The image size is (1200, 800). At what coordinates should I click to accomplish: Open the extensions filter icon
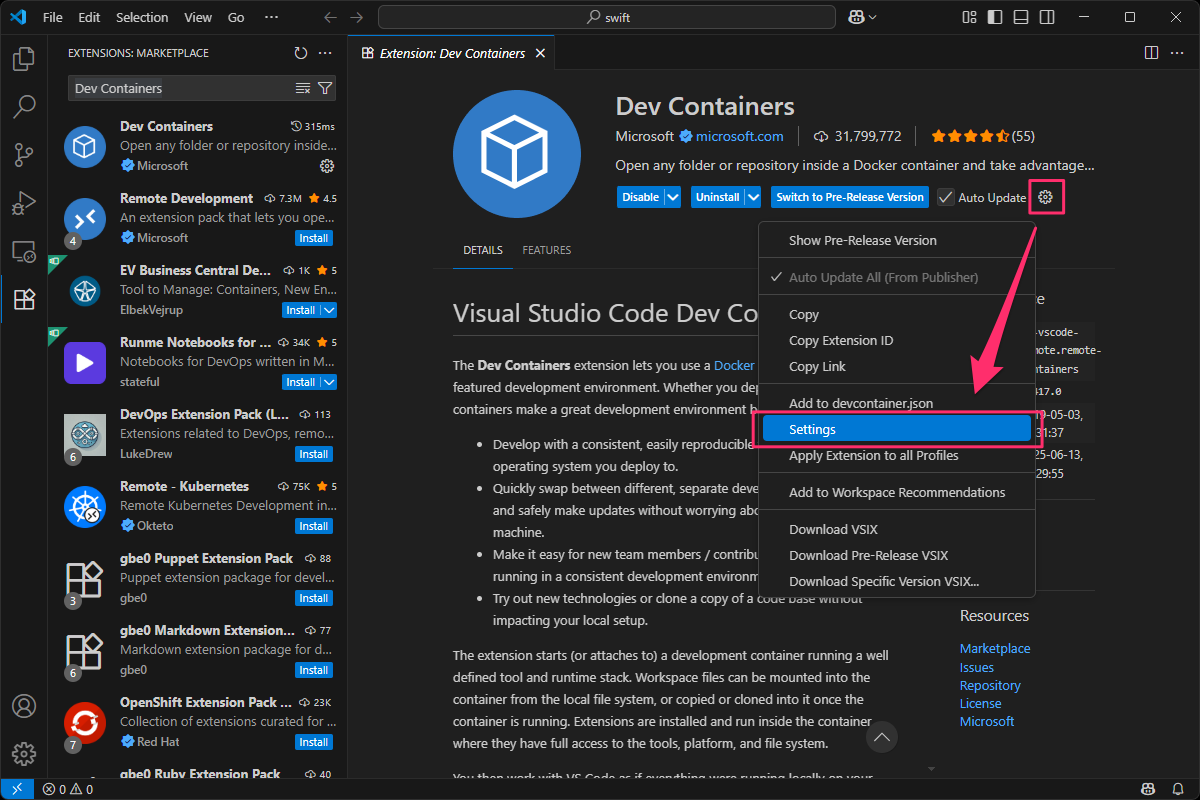[x=325, y=88]
